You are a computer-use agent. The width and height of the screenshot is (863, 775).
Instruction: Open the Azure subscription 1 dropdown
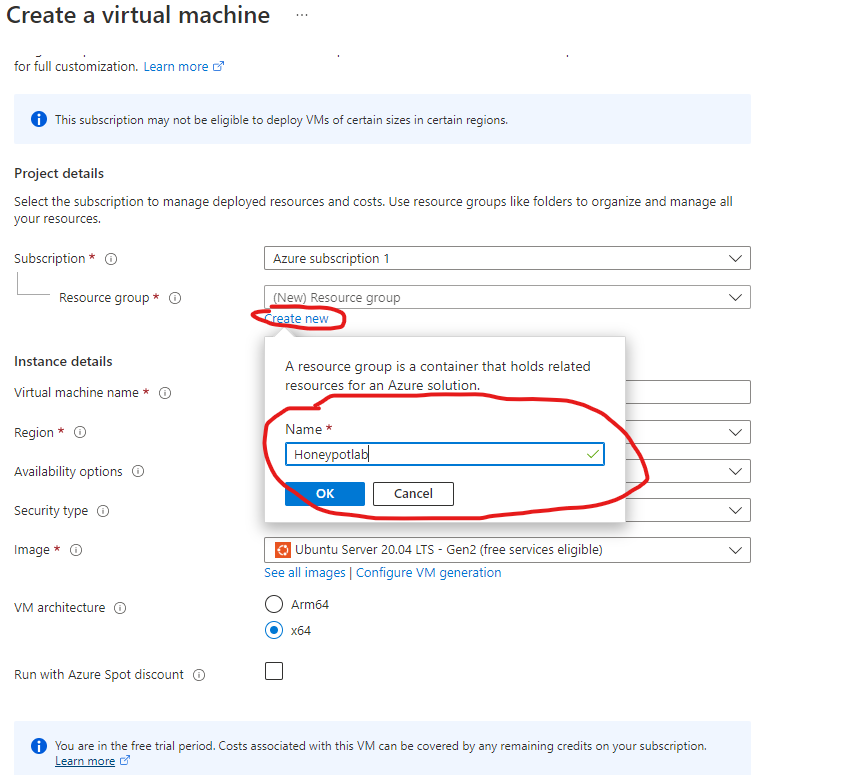click(x=506, y=258)
